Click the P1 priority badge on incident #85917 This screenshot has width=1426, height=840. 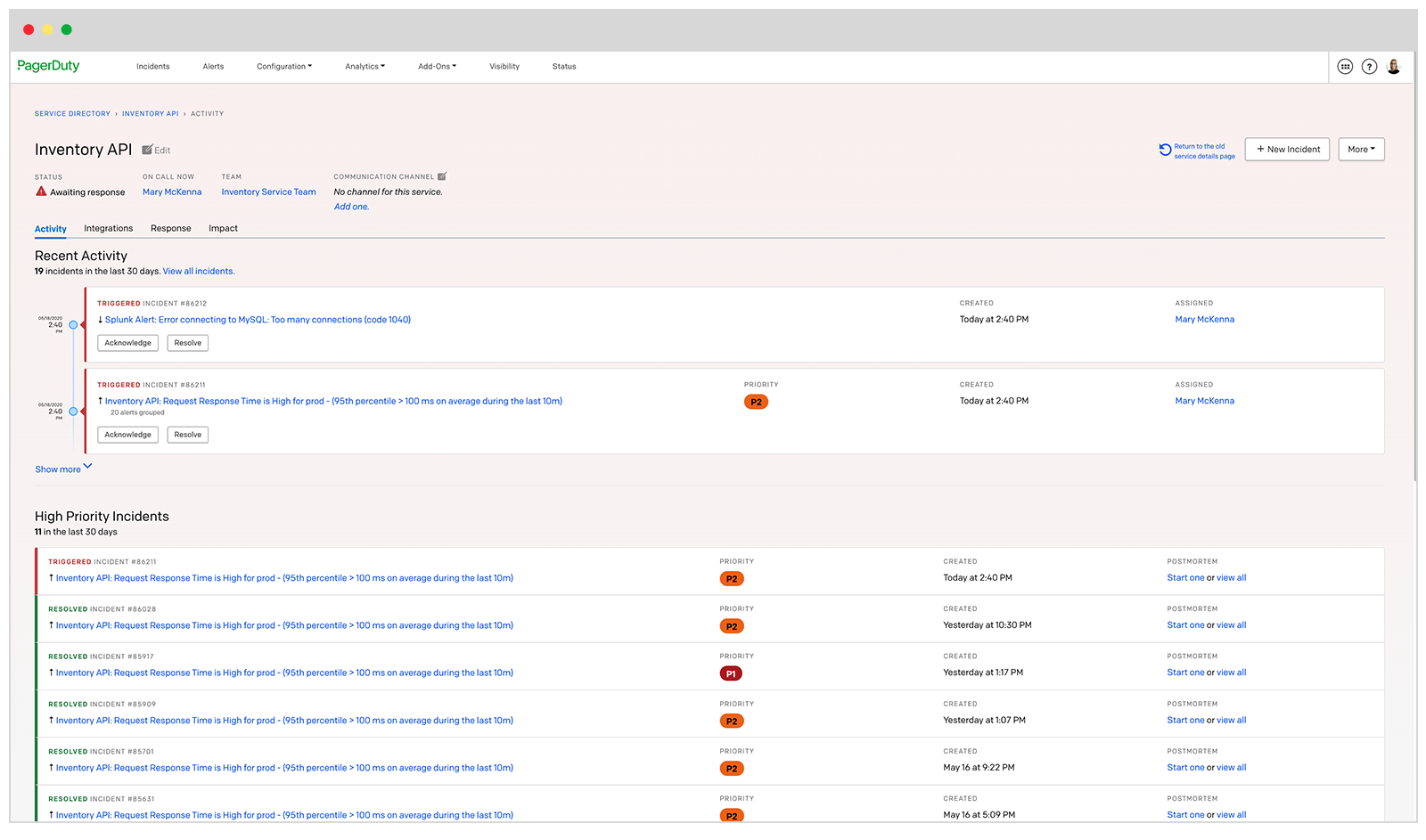tap(731, 674)
